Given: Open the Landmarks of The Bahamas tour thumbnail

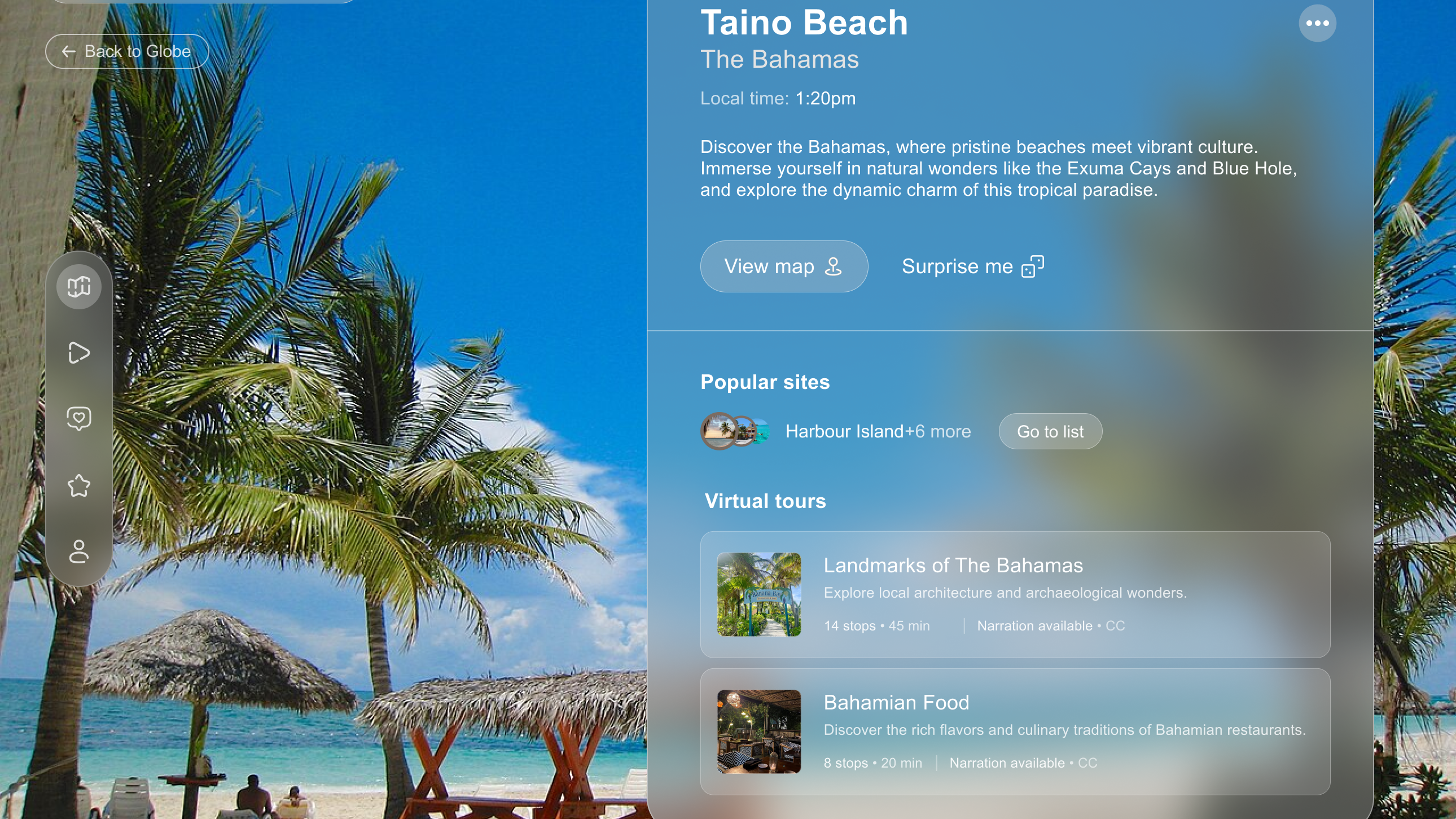Looking at the screenshot, I should pyautogui.click(x=759, y=594).
